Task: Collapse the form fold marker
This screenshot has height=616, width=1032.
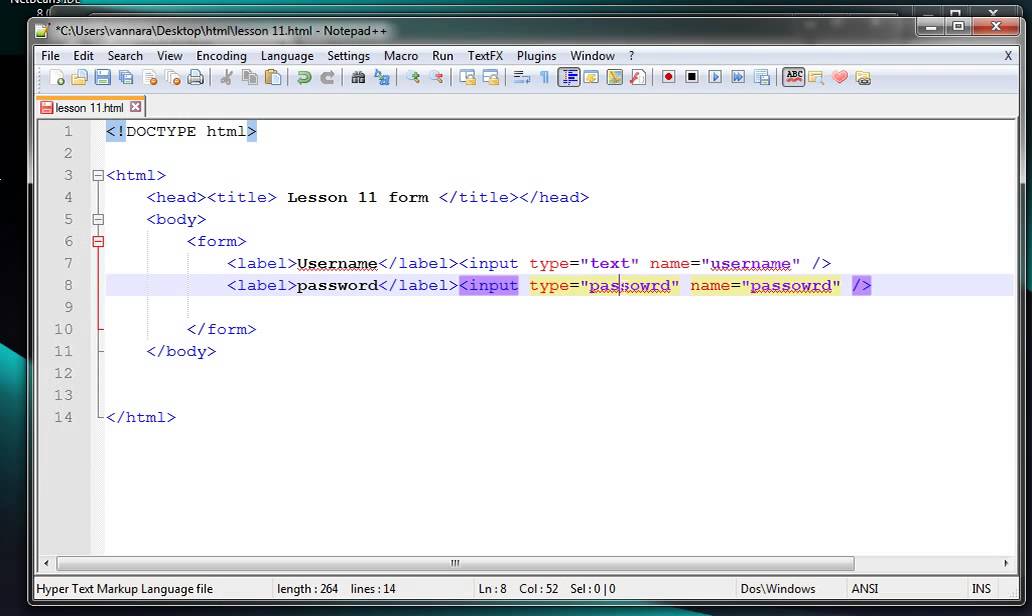Action: pyautogui.click(x=98, y=242)
